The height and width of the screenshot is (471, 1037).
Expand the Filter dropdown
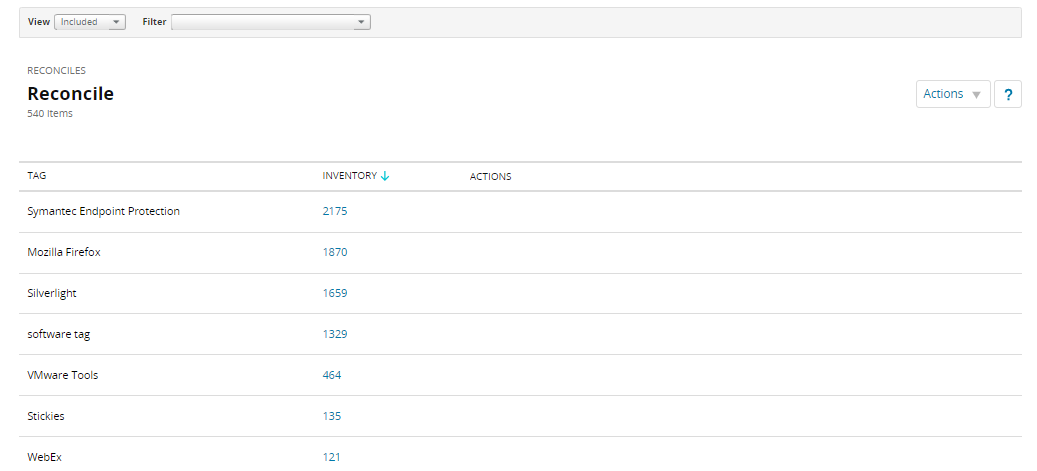271,22
